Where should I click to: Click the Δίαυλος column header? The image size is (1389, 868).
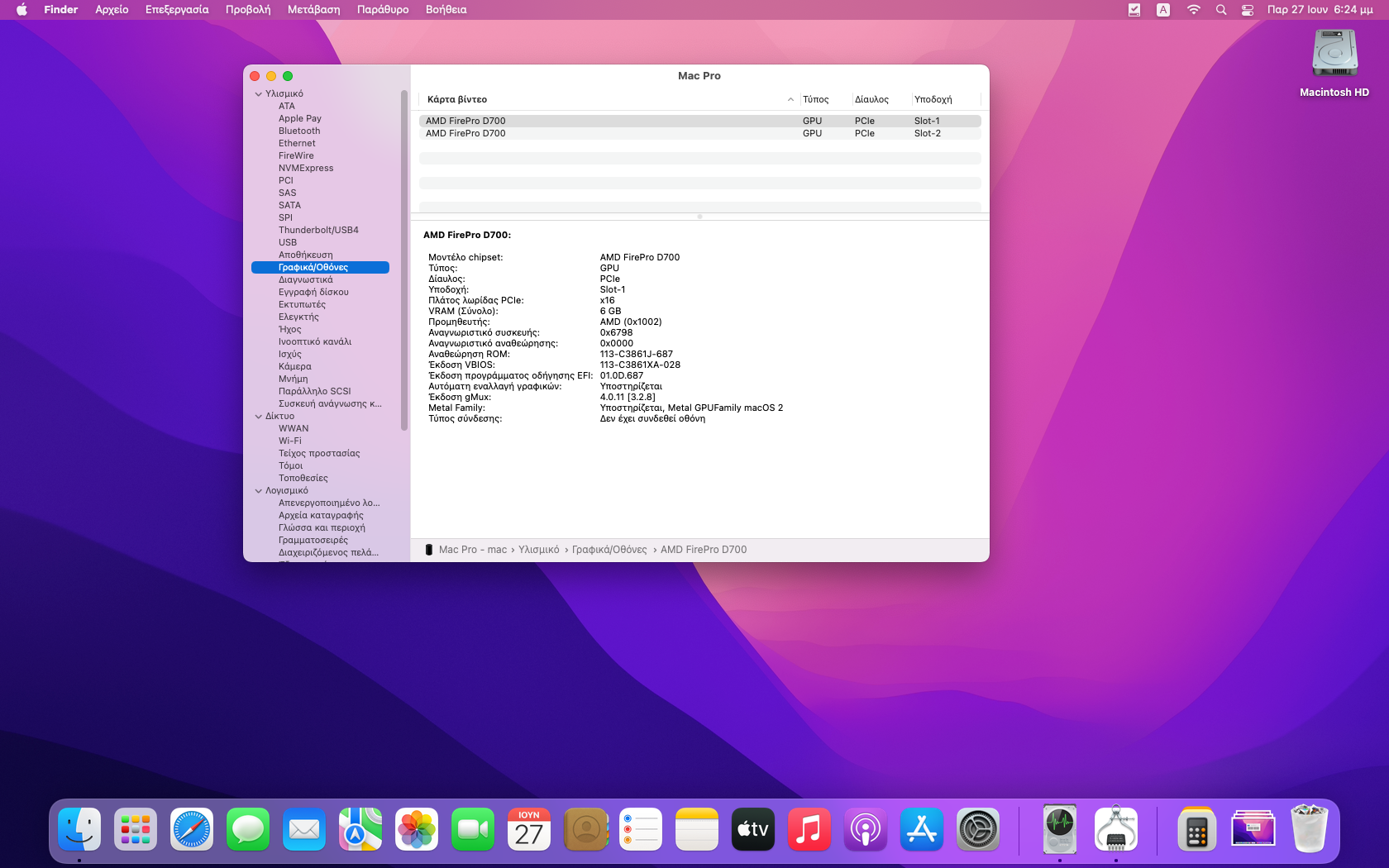point(871,99)
